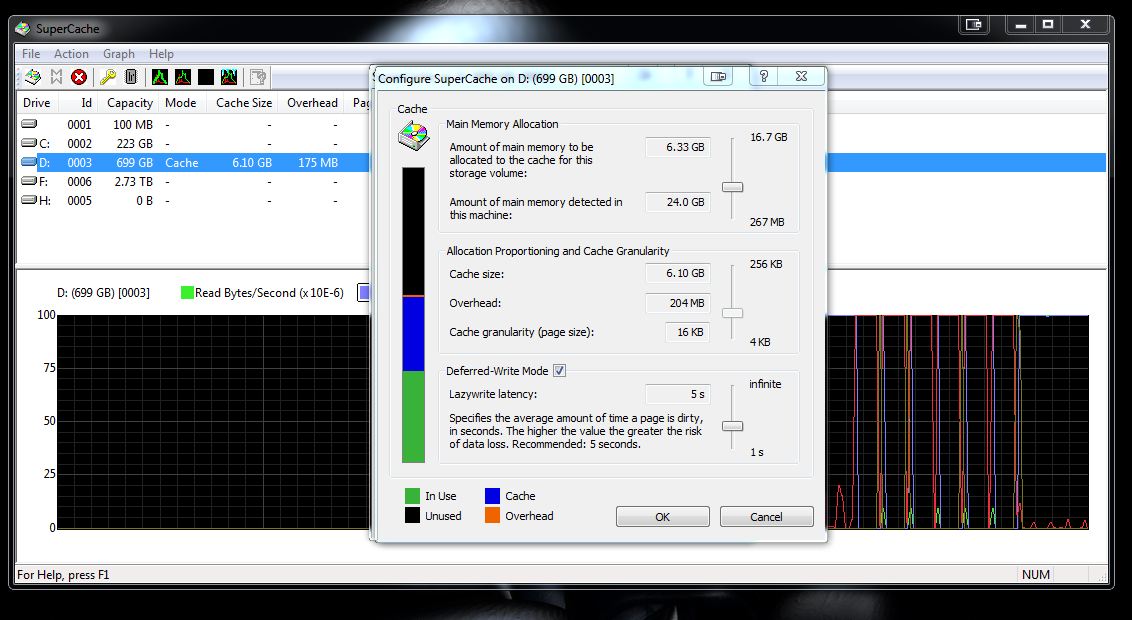Click Cancel to dismiss the dialog
Image resolution: width=1132 pixels, height=620 pixels.
point(767,517)
